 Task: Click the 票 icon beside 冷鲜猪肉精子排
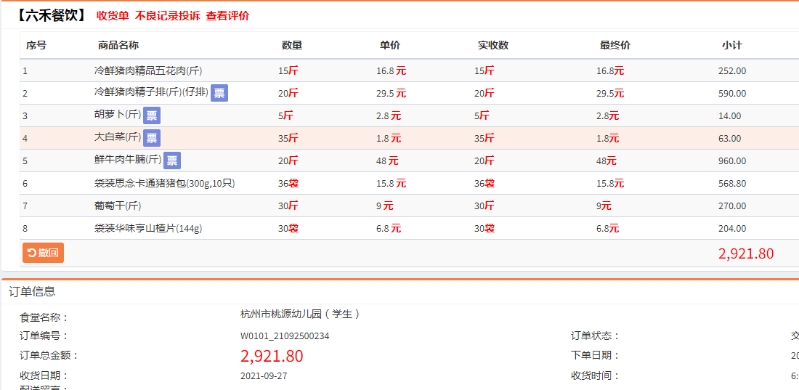pos(219,93)
